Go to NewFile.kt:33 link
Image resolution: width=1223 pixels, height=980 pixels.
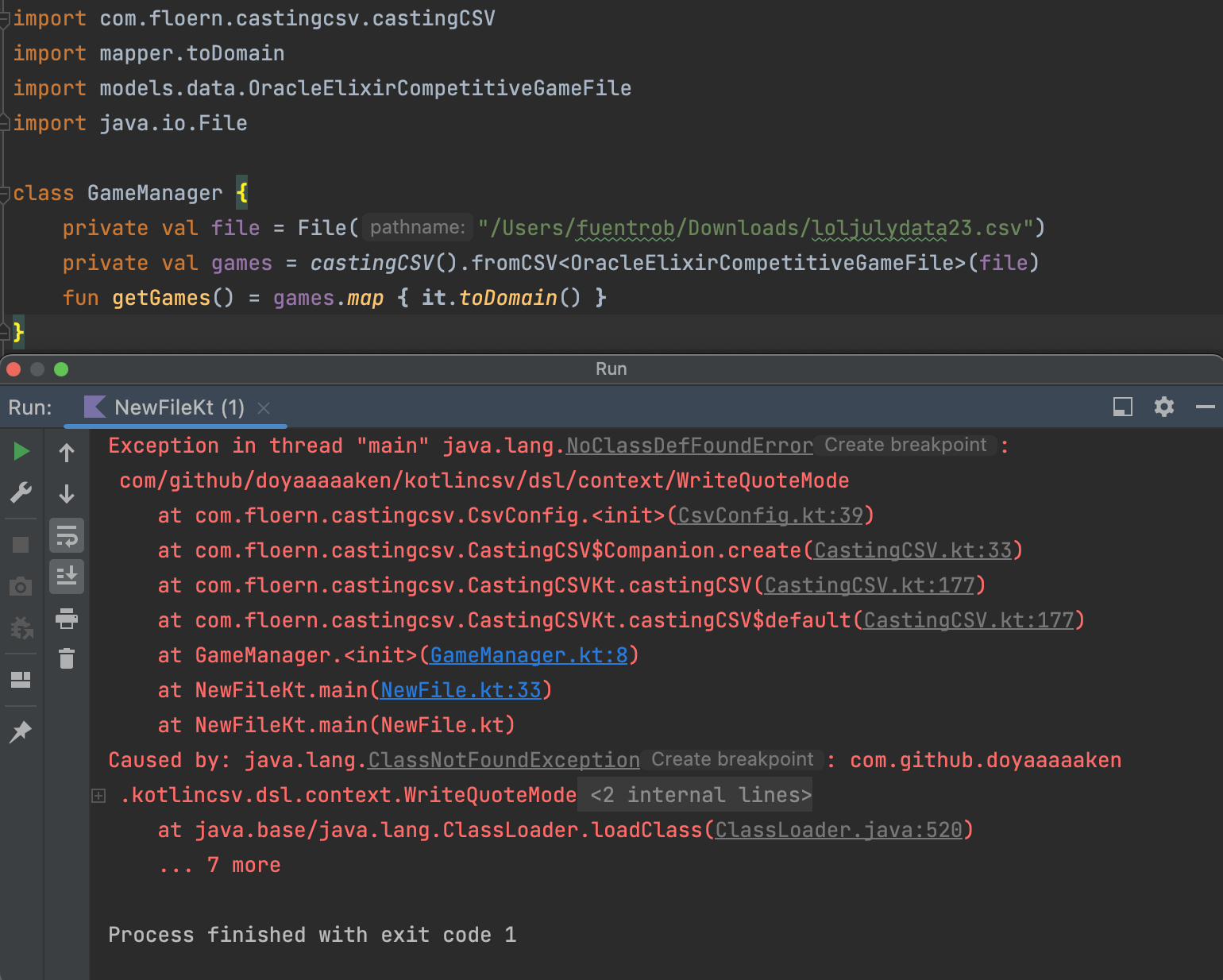(461, 690)
